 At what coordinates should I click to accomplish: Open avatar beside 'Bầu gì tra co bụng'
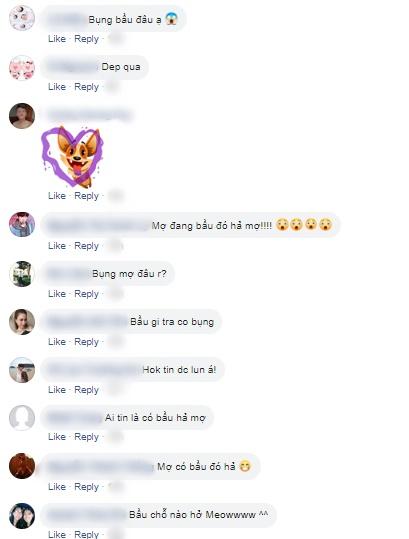[x=22, y=322]
